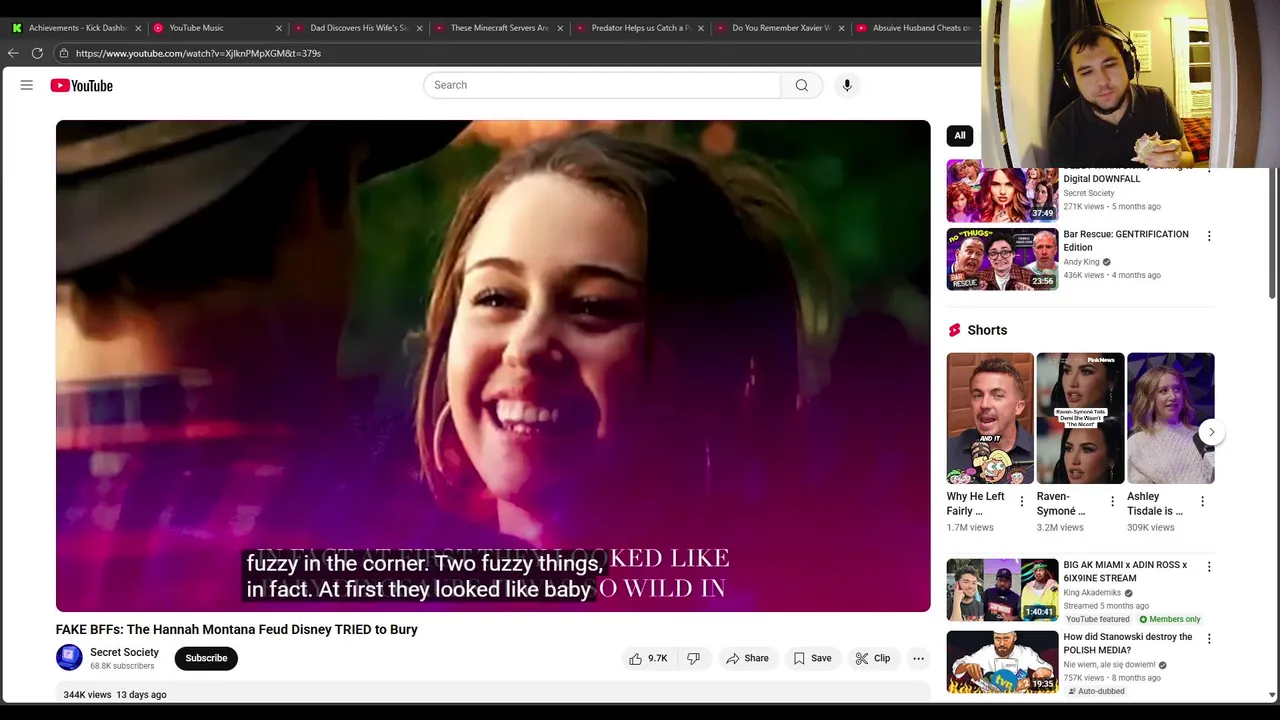Show next Shorts with arrow chevron
The width and height of the screenshot is (1280, 720).
(1211, 433)
